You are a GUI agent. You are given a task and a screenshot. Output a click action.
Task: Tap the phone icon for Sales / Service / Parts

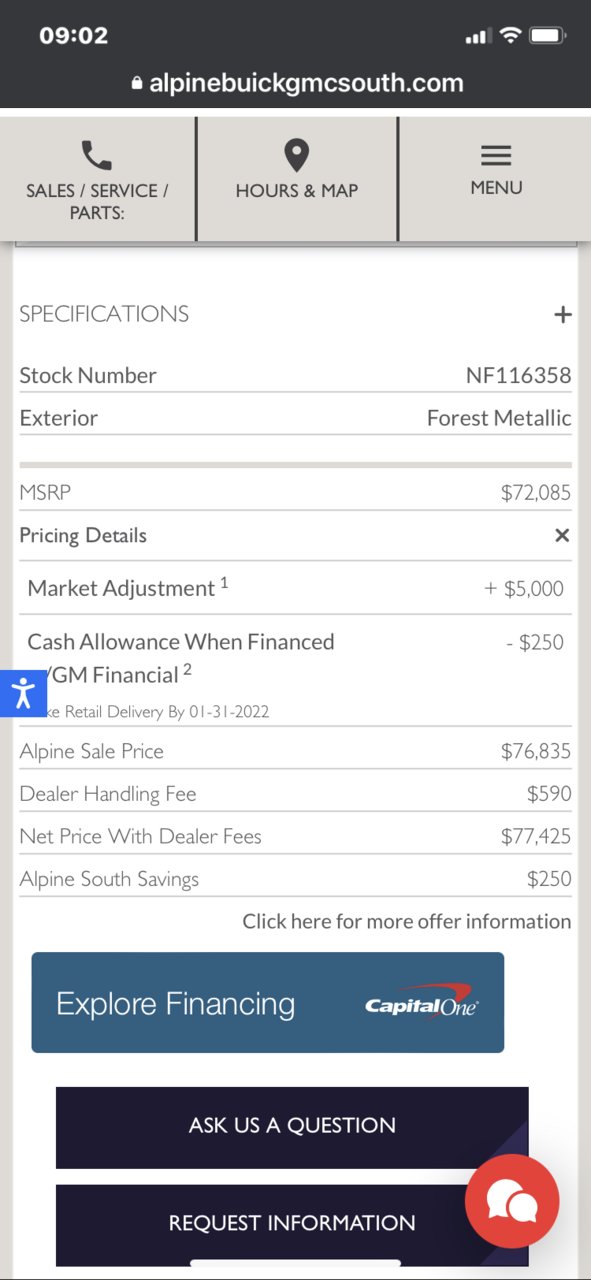point(97,156)
